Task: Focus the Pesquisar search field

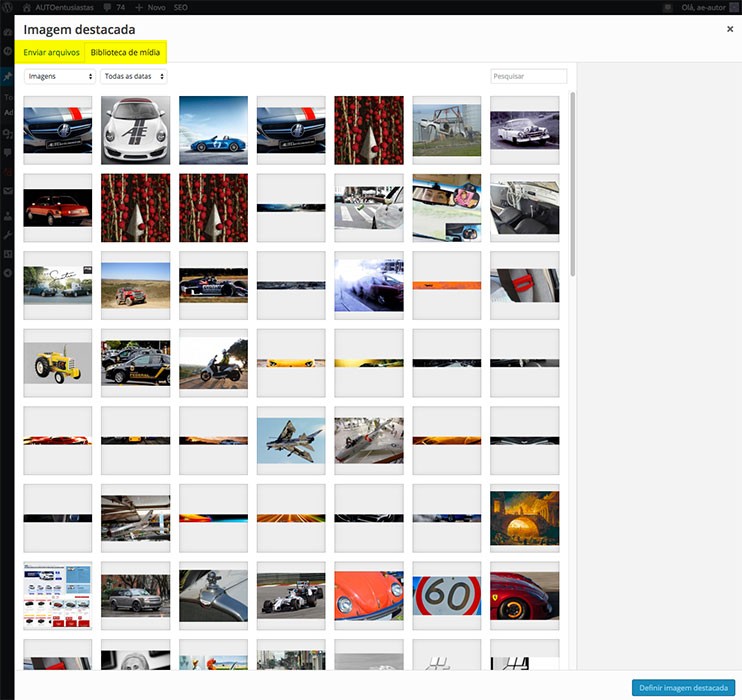Action: click(x=528, y=76)
